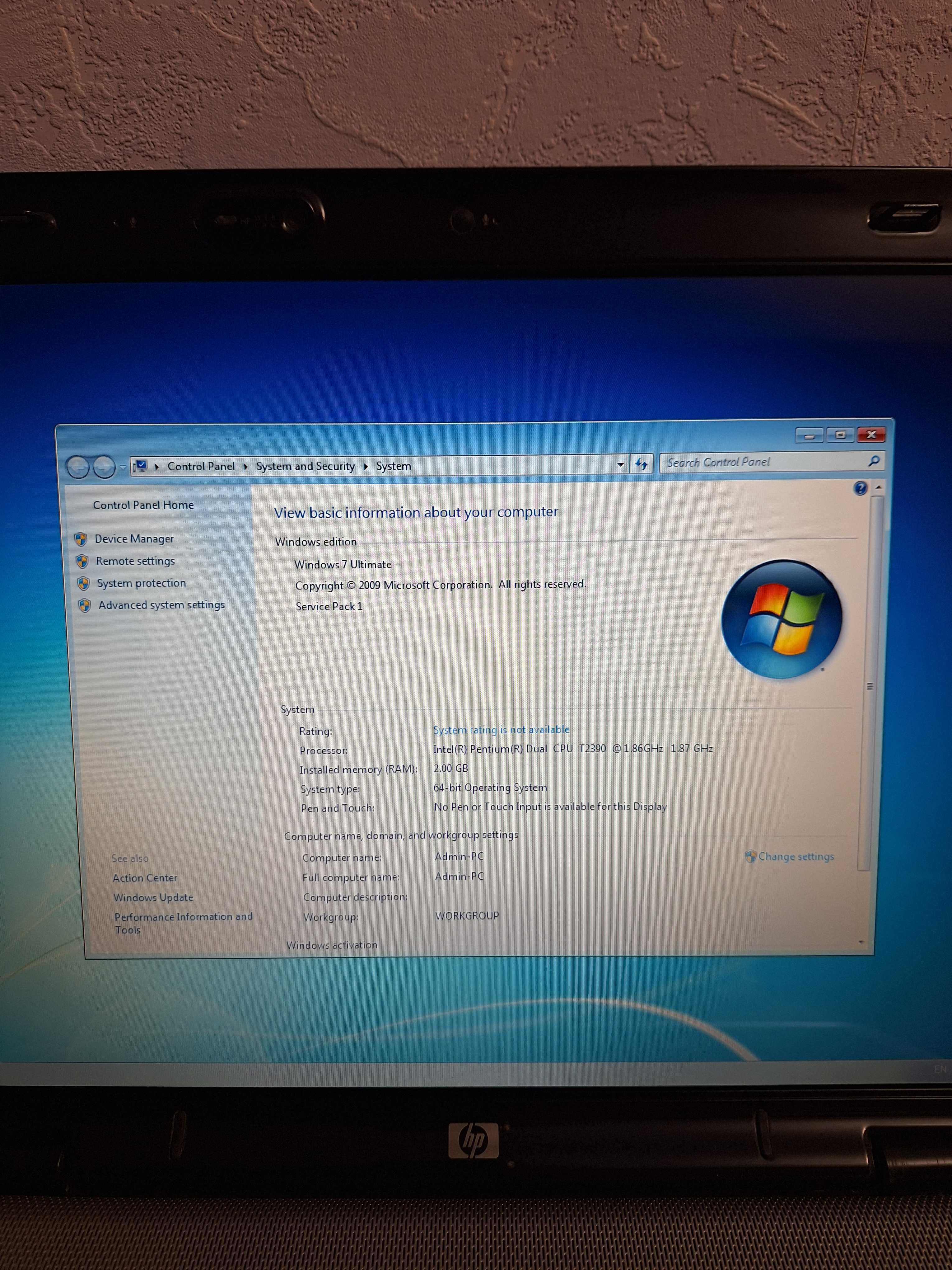
Task: Open System protection link
Action: [x=142, y=583]
